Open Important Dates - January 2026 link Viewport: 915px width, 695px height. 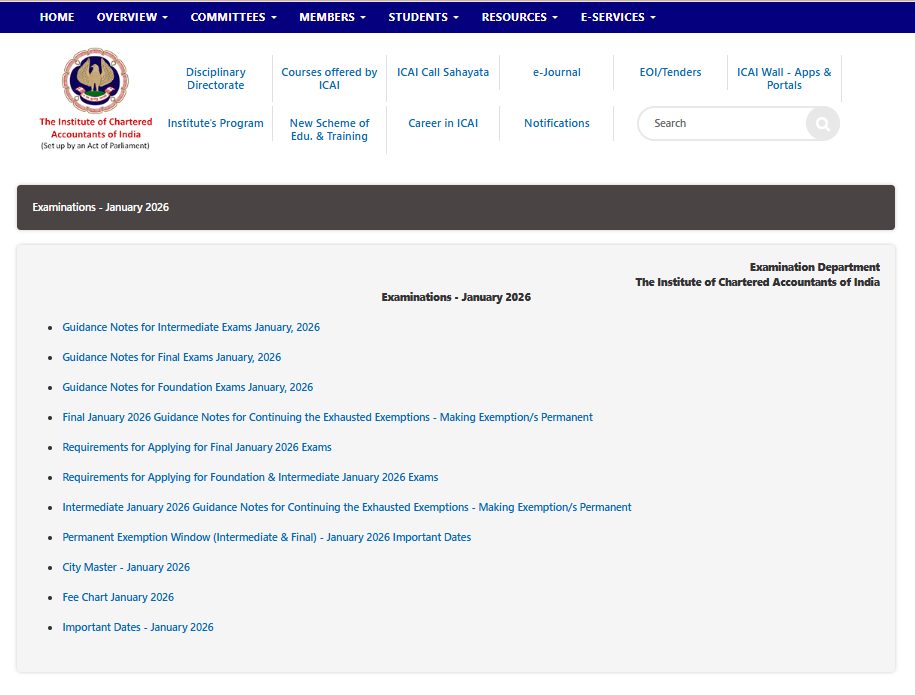click(138, 627)
